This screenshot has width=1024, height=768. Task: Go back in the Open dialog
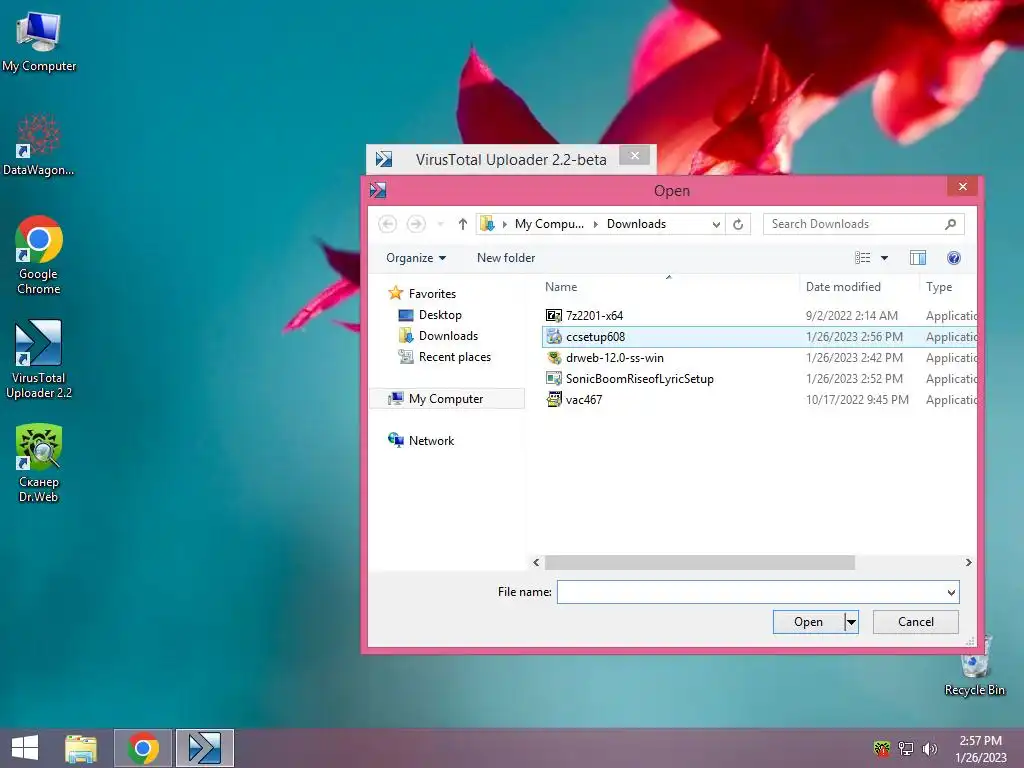[387, 224]
